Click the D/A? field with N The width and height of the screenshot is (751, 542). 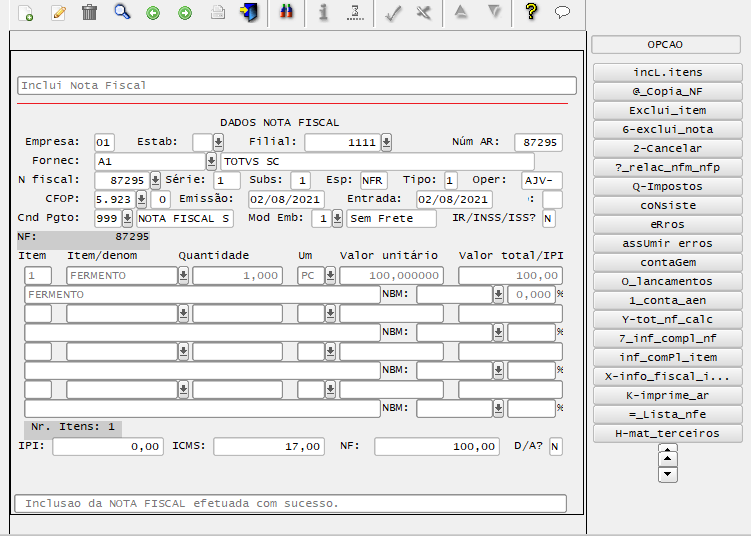556,446
